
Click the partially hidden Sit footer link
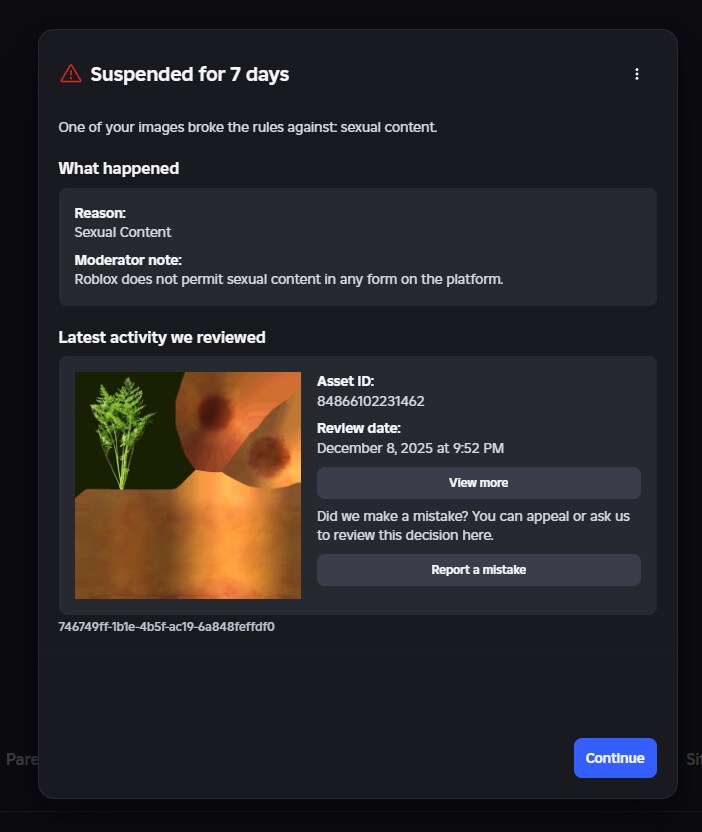[x=692, y=759]
